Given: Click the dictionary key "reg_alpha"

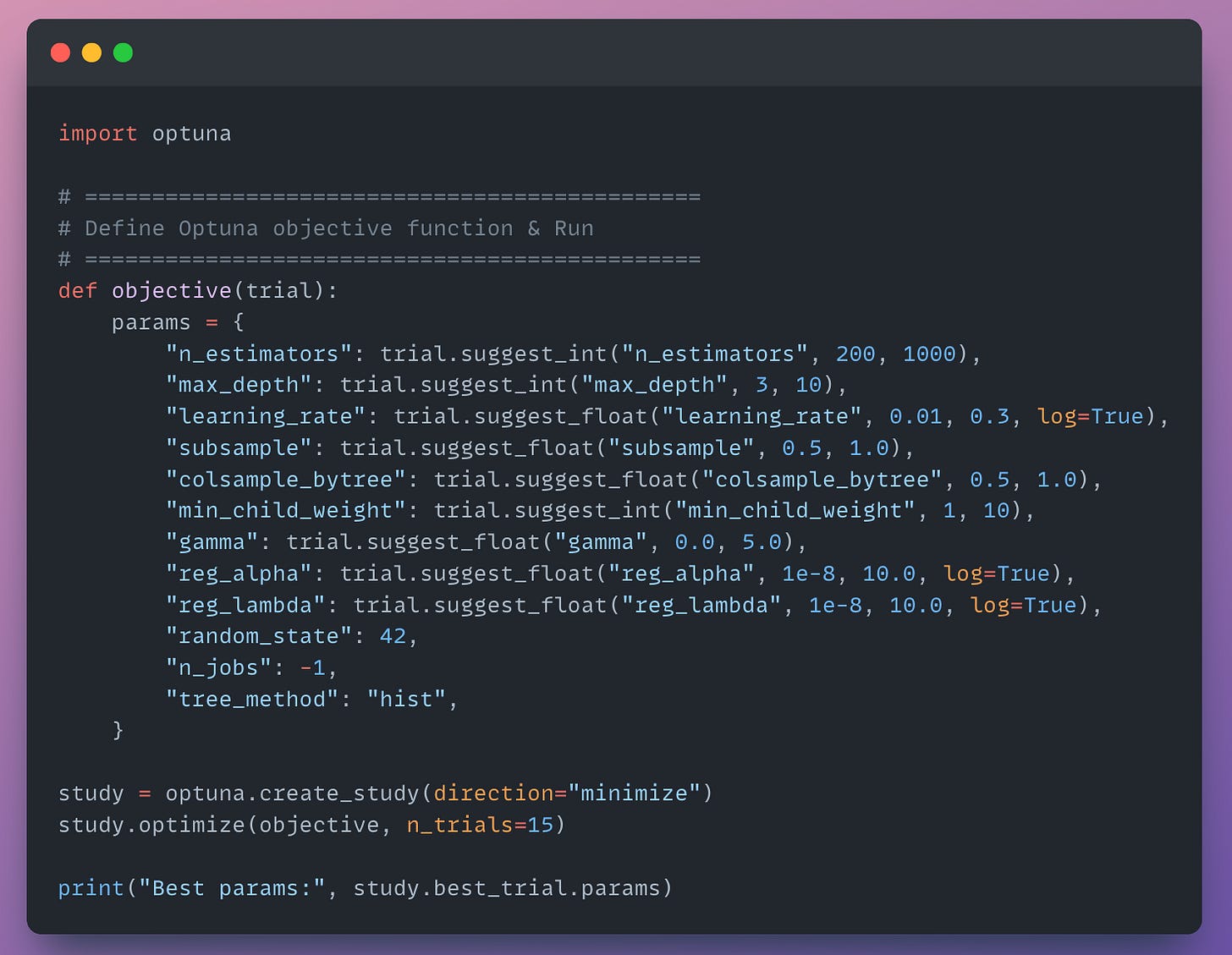Looking at the screenshot, I should coord(239,574).
